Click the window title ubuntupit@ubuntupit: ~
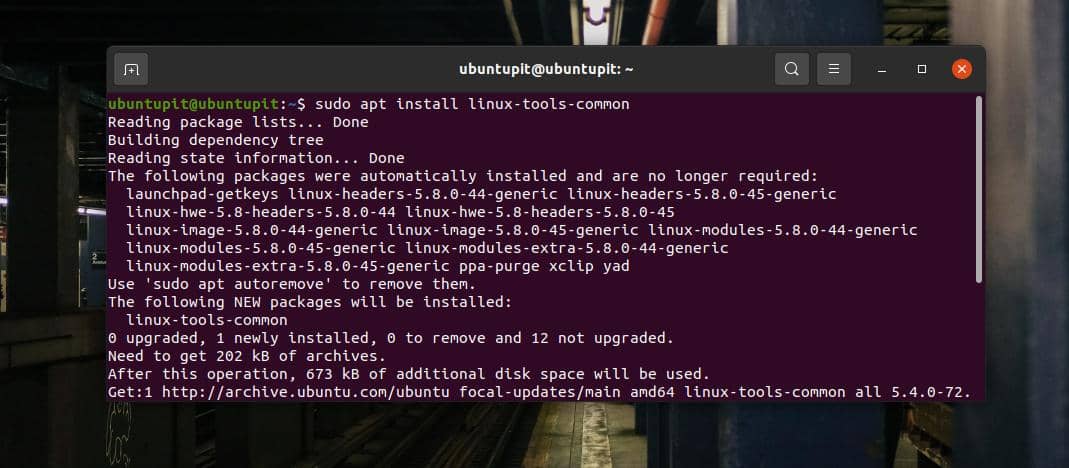 pos(547,69)
